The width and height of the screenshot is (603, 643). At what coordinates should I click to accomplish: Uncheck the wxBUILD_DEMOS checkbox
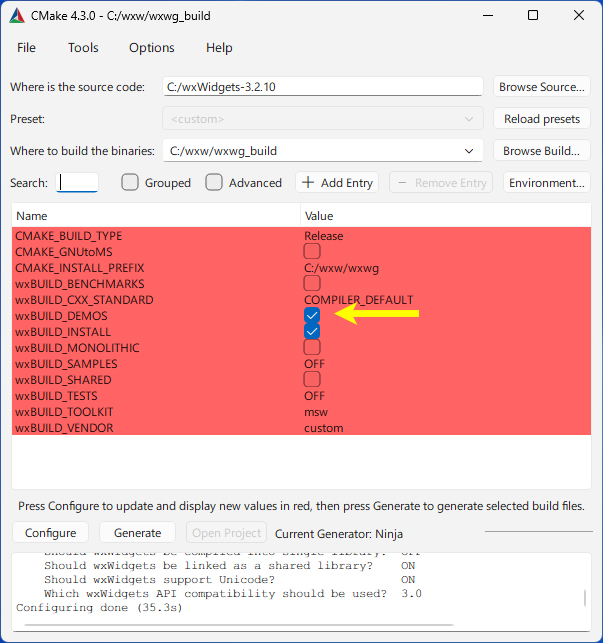pos(312,315)
